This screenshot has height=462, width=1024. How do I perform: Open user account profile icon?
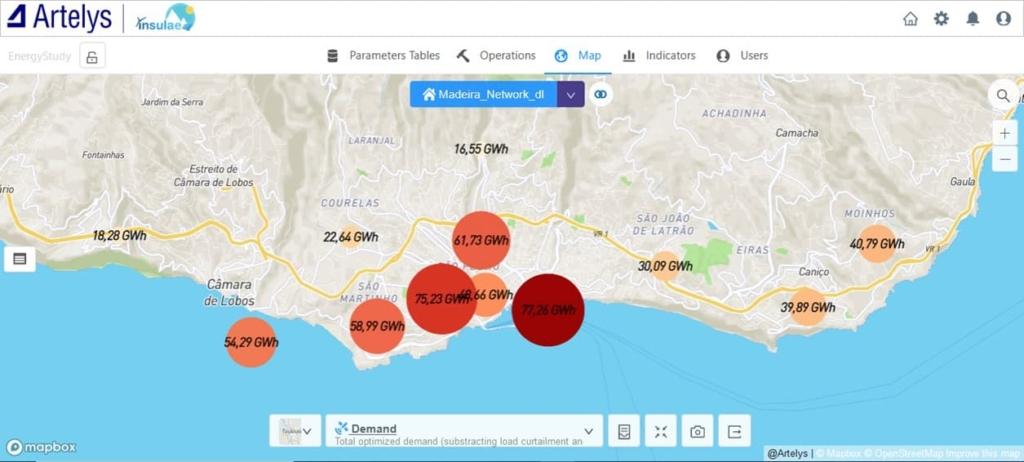click(x=1003, y=18)
